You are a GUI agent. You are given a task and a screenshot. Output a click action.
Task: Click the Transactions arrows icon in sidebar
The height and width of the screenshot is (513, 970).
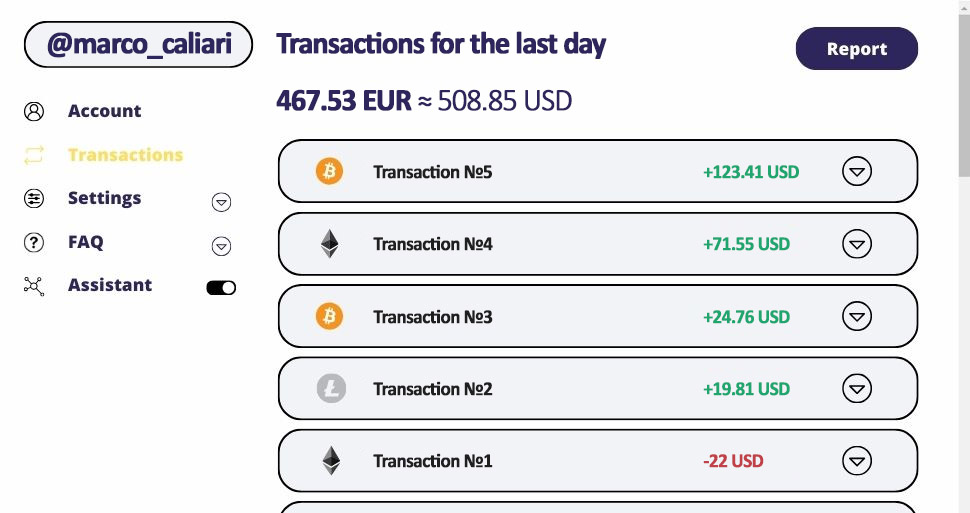click(x=34, y=155)
